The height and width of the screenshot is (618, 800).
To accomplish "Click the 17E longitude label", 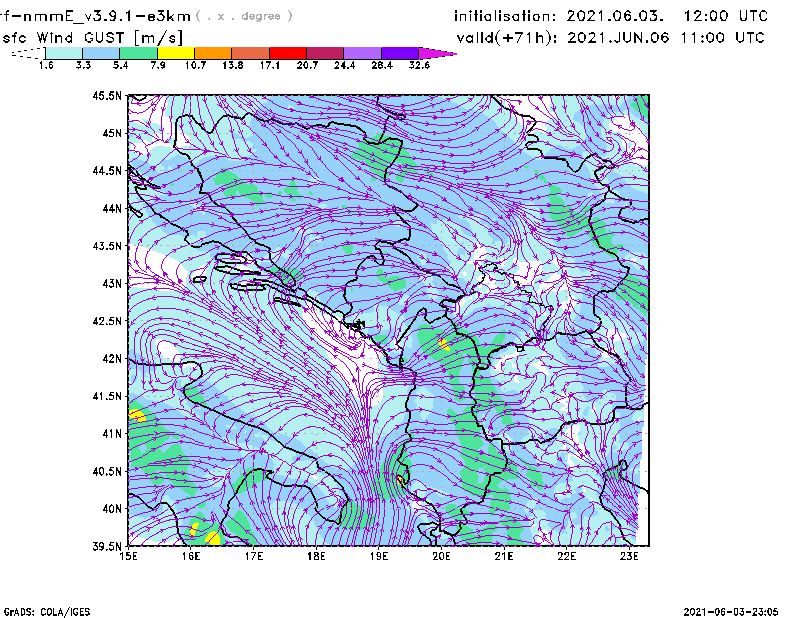I will (254, 556).
